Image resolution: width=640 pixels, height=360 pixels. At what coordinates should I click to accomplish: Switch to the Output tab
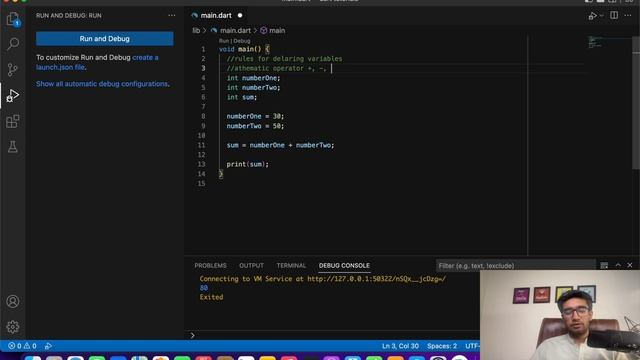click(x=251, y=266)
